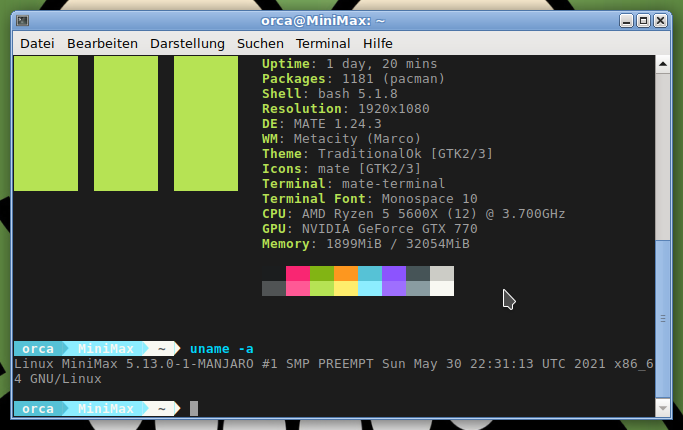Click the title text orca@MiniMax: ~
683x430 pixels.
click(x=323, y=20)
